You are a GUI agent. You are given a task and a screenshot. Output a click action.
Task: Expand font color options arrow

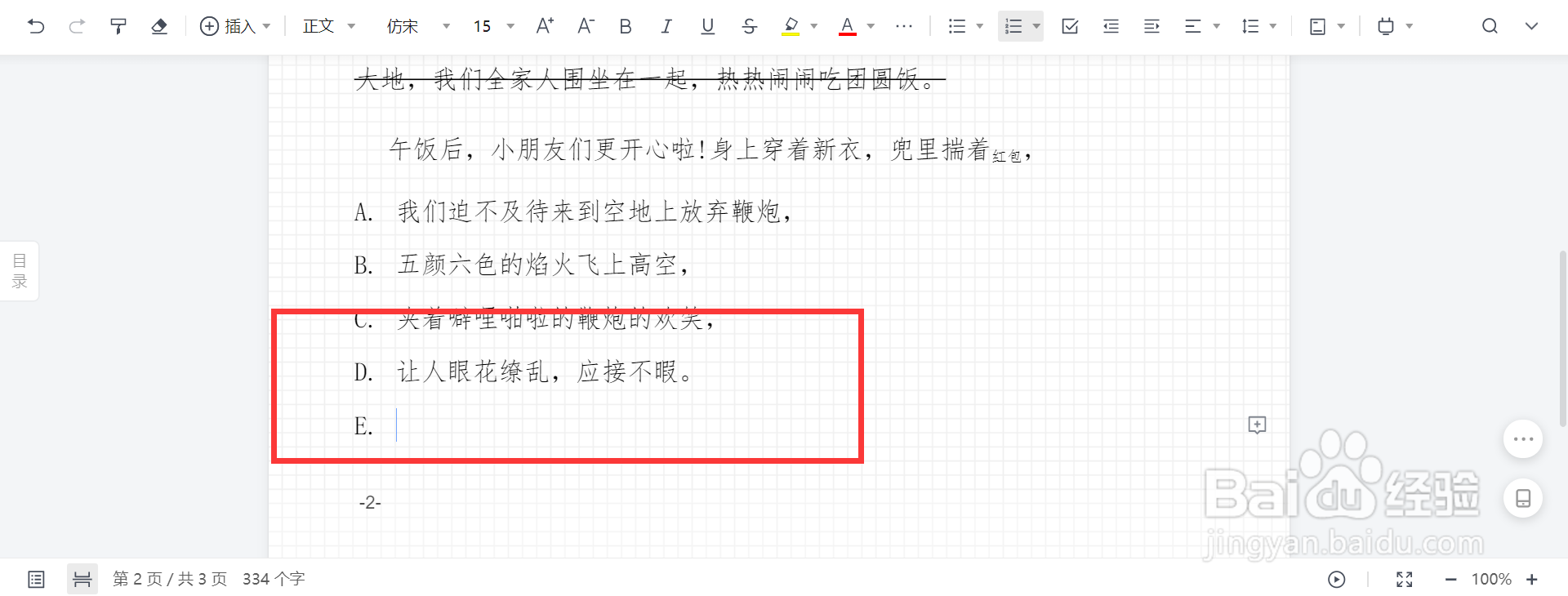(x=871, y=26)
